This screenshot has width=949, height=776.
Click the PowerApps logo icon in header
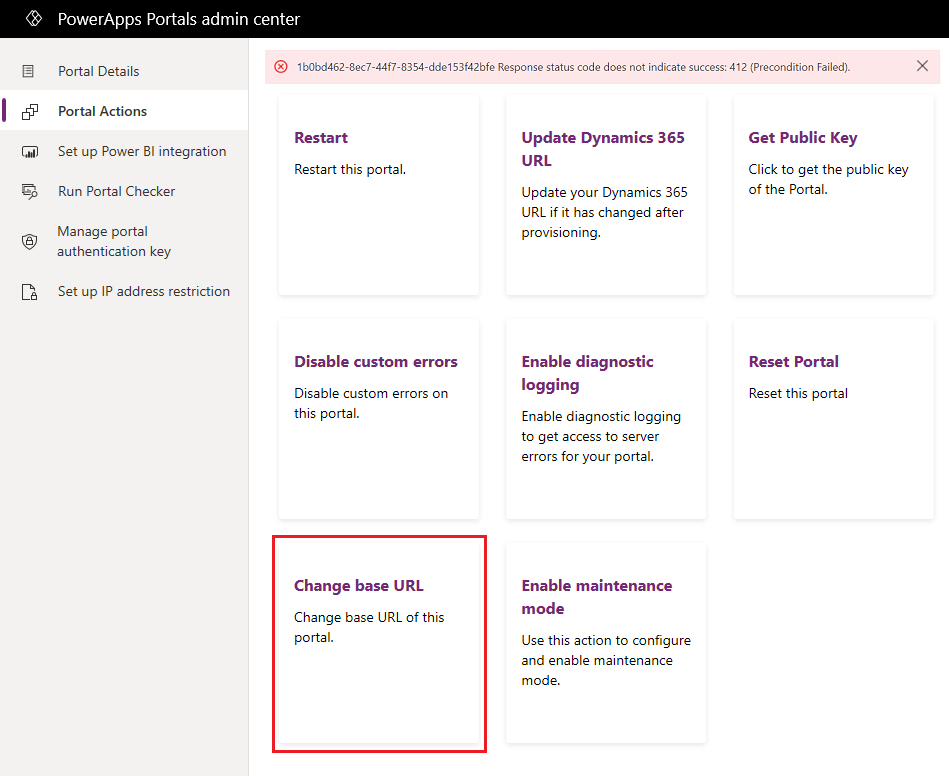[34, 19]
